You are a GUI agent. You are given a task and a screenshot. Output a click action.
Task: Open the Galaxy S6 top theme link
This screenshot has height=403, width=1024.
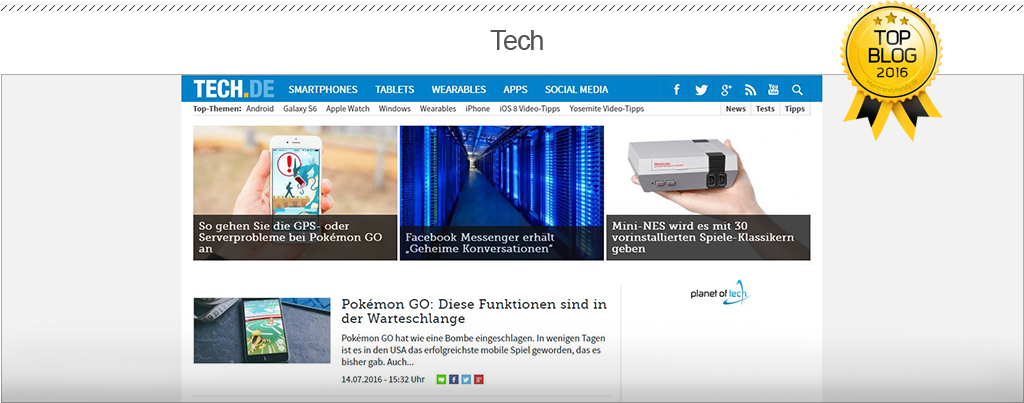pos(300,108)
